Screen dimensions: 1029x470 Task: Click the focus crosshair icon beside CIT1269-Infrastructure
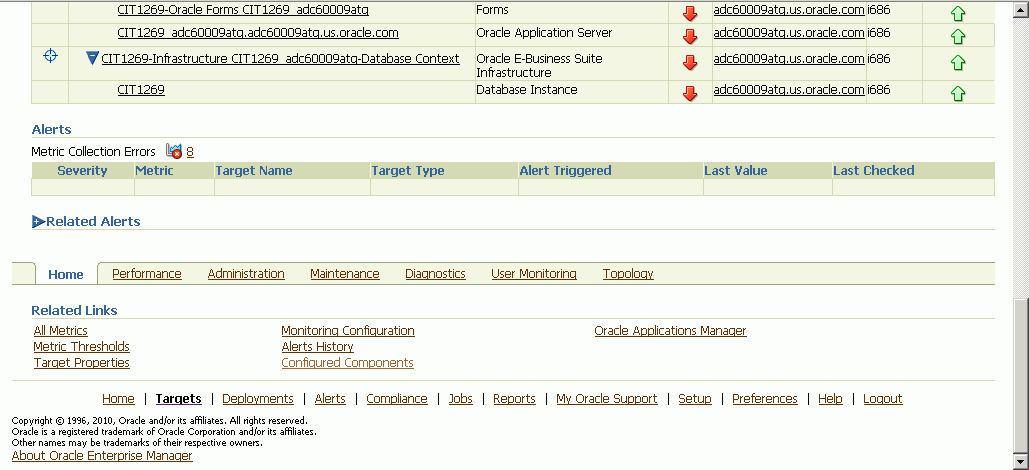51,56
